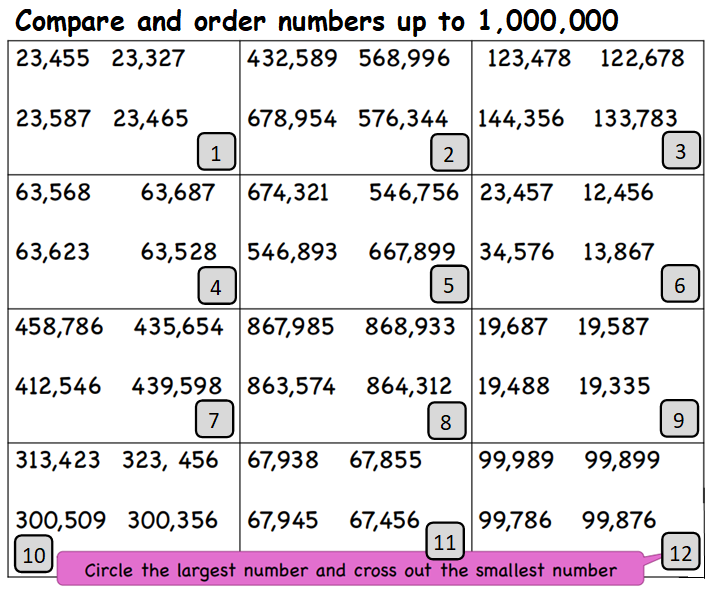This screenshot has height=594, width=713.
Task: Select 63,687 in box 4
Action: (178, 192)
